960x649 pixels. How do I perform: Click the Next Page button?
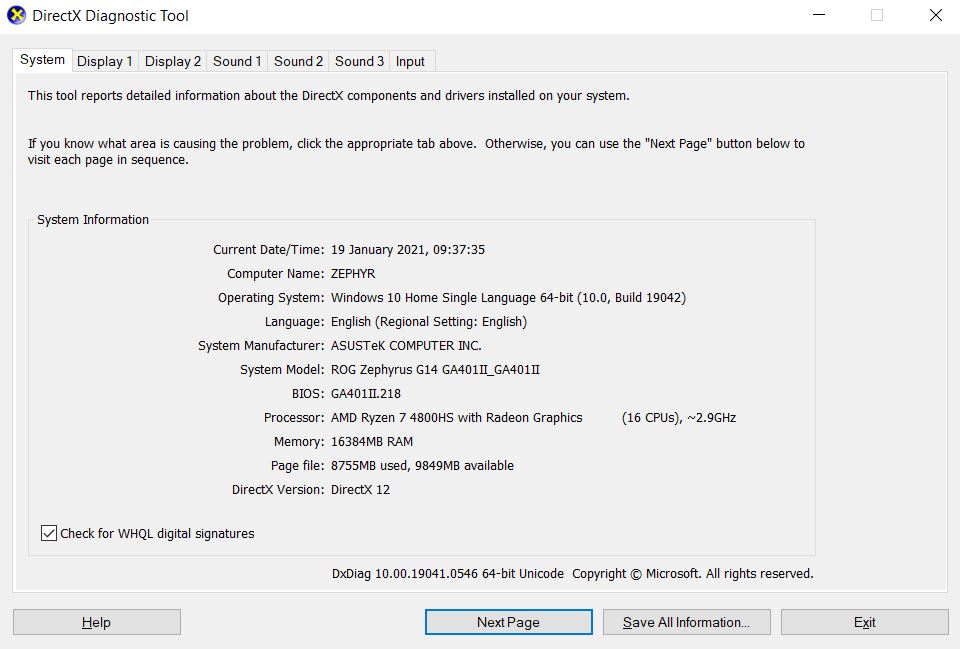pos(509,622)
